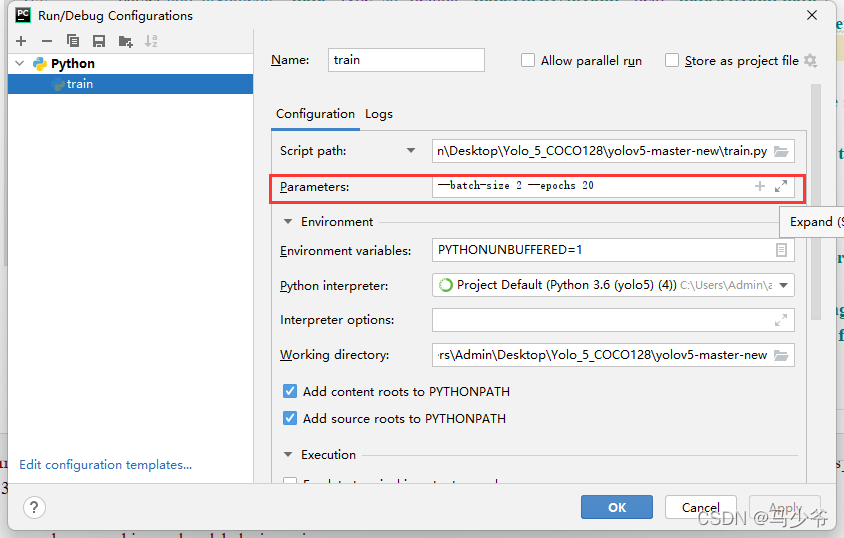Image resolution: width=844 pixels, height=538 pixels.
Task: Switch to the Logs tab
Action: pyautogui.click(x=379, y=114)
